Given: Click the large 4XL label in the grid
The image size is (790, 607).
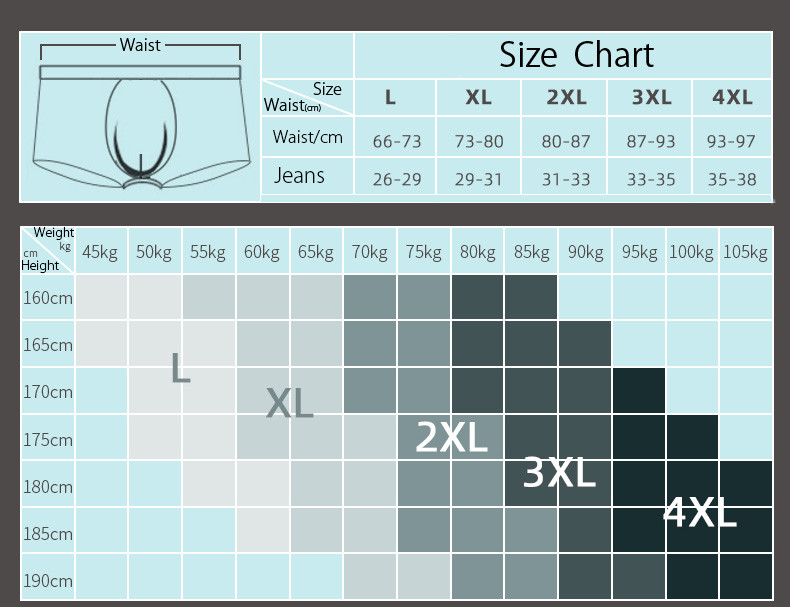Looking at the screenshot, I should [699, 514].
